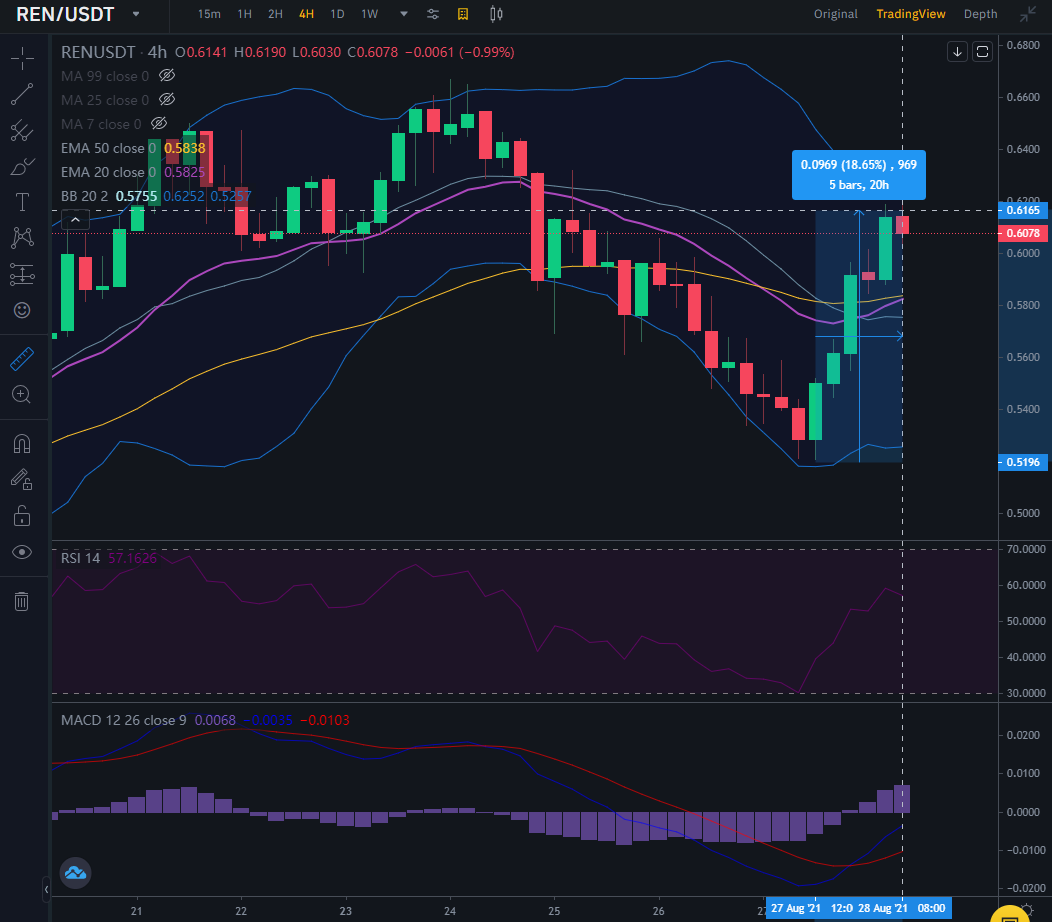Select the text annotation tool

[x=22, y=202]
